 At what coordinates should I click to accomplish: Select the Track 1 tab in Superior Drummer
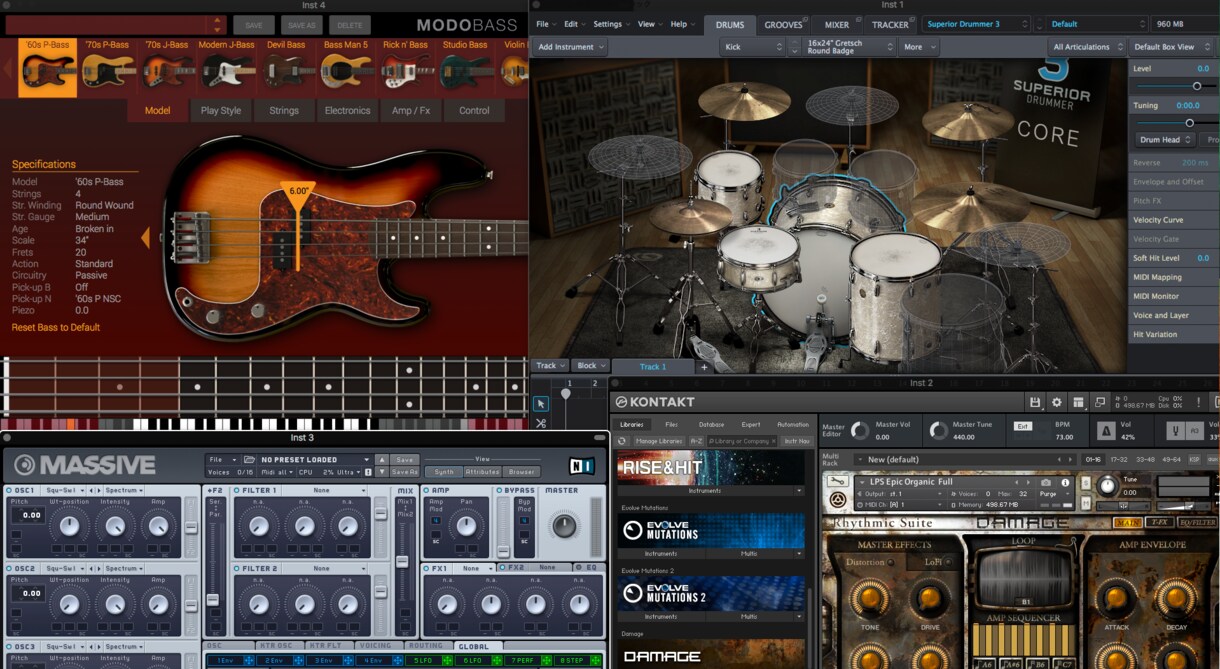652,367
